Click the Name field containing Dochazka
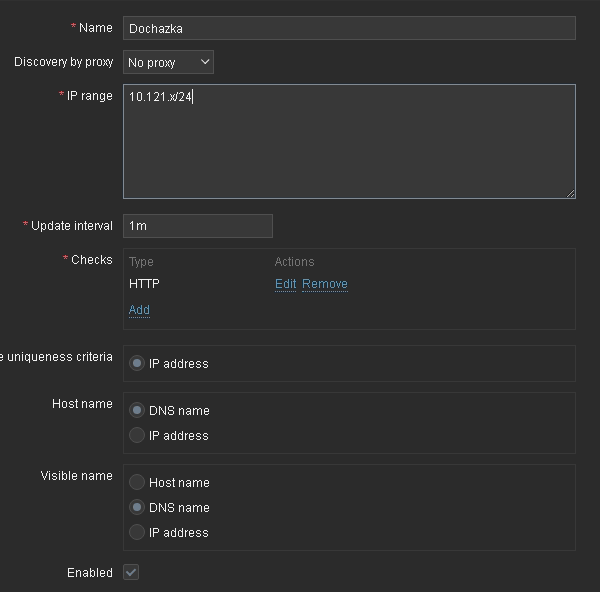Screen dimensions: 600x592 (349, 28)
